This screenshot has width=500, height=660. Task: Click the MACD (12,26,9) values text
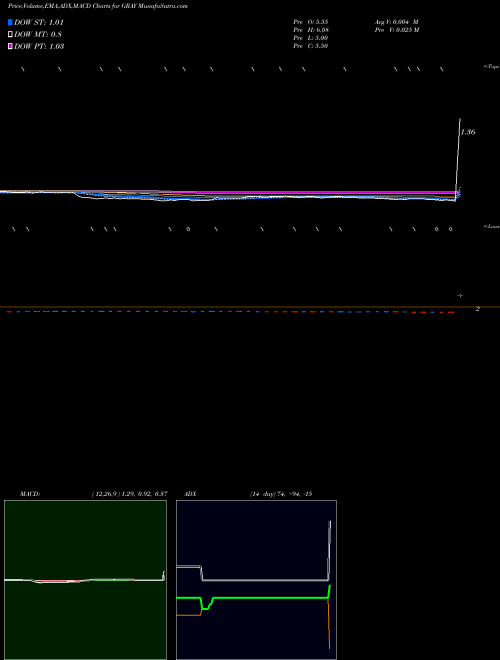[x=129, y=494]
